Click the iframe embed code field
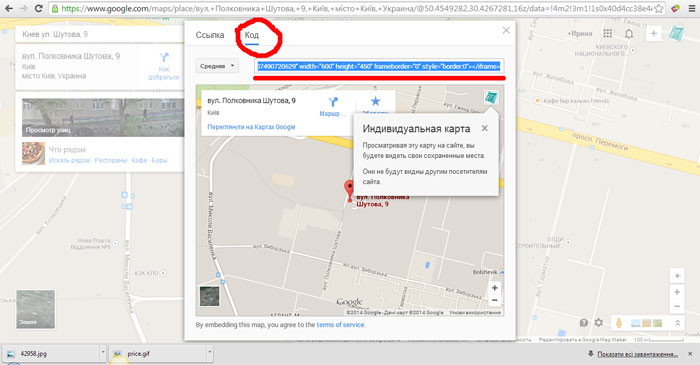The height and width of the screenshot is (365, 700). coord(379,66)
